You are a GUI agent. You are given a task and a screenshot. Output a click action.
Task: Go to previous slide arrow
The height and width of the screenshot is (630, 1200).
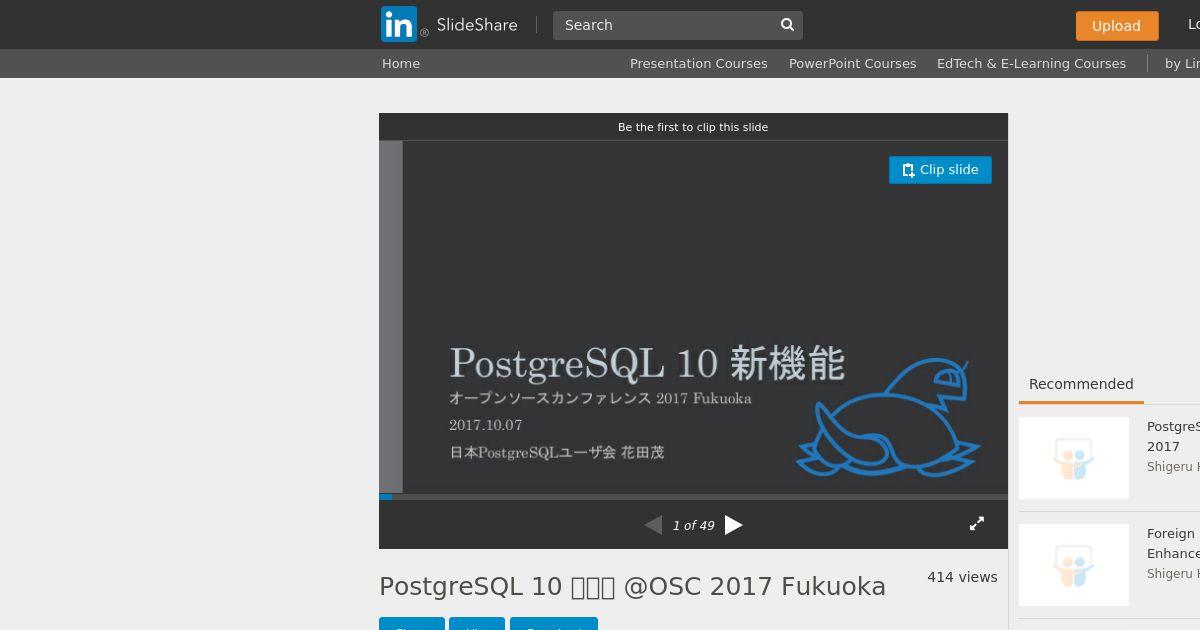[x=653, y=525]
